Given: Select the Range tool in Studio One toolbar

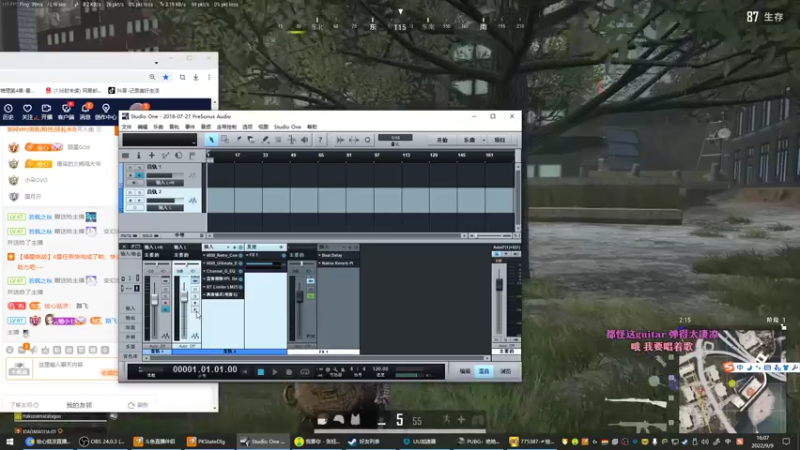Looking at the screenshot, I should pos(224,140).
